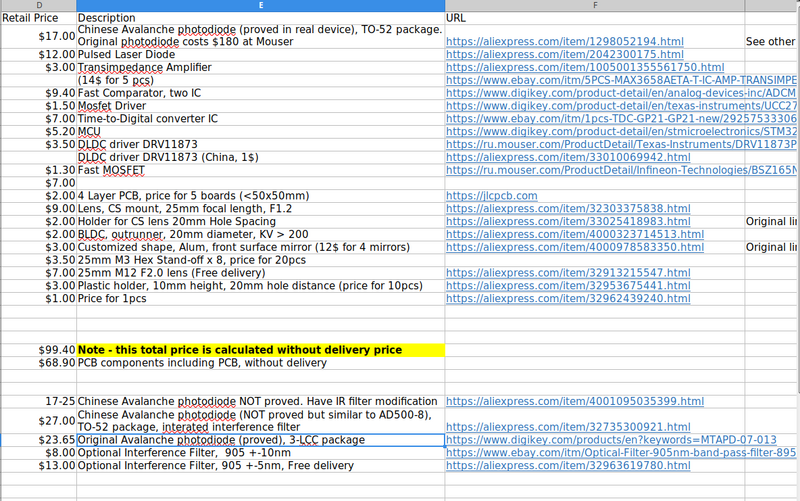This screenshot has height=501, width=800.
Task: Select the 'URL' header cell
Action: click(x=595, y=18)
